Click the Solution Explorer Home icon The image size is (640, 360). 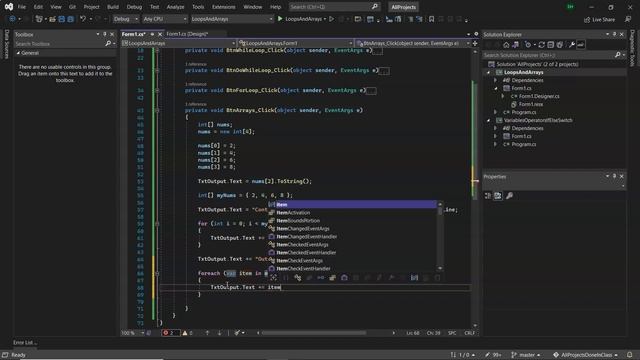pyautogui.click(x=506, y=45)
